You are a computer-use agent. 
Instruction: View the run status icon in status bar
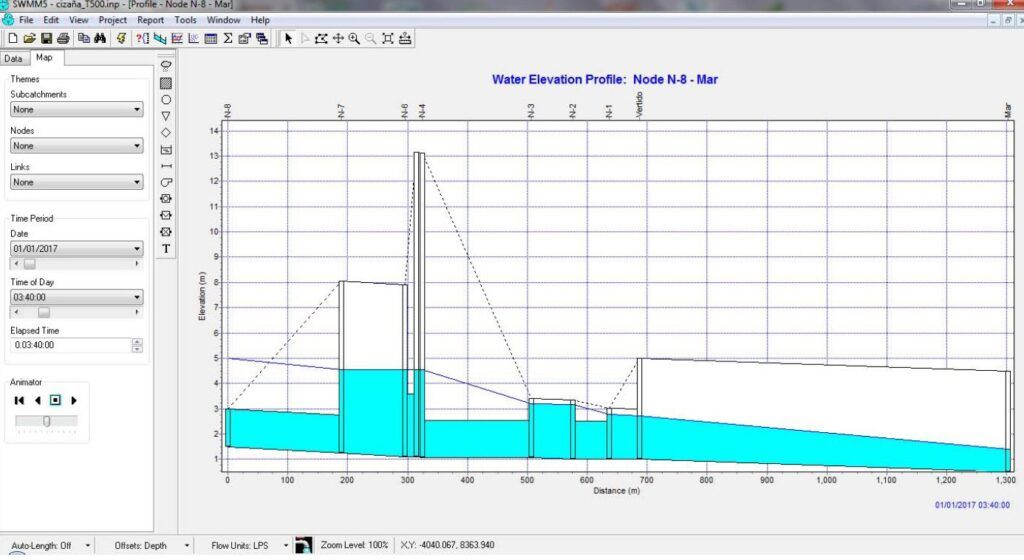[x=304, y=545]
